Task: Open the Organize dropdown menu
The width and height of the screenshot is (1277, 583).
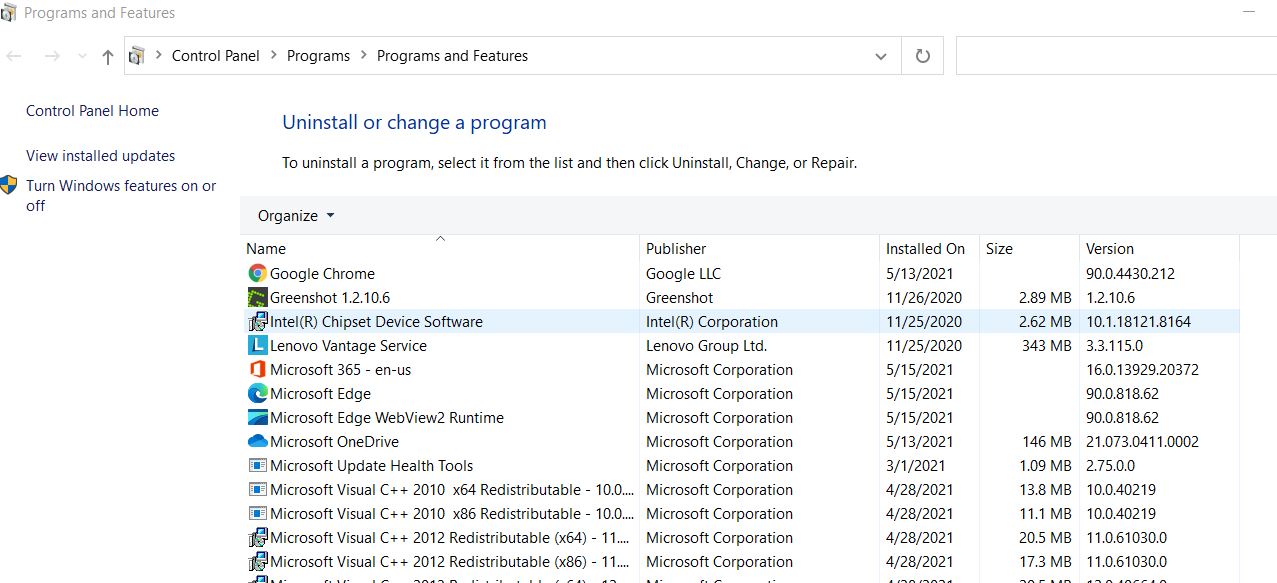Action: pos(296,215)
